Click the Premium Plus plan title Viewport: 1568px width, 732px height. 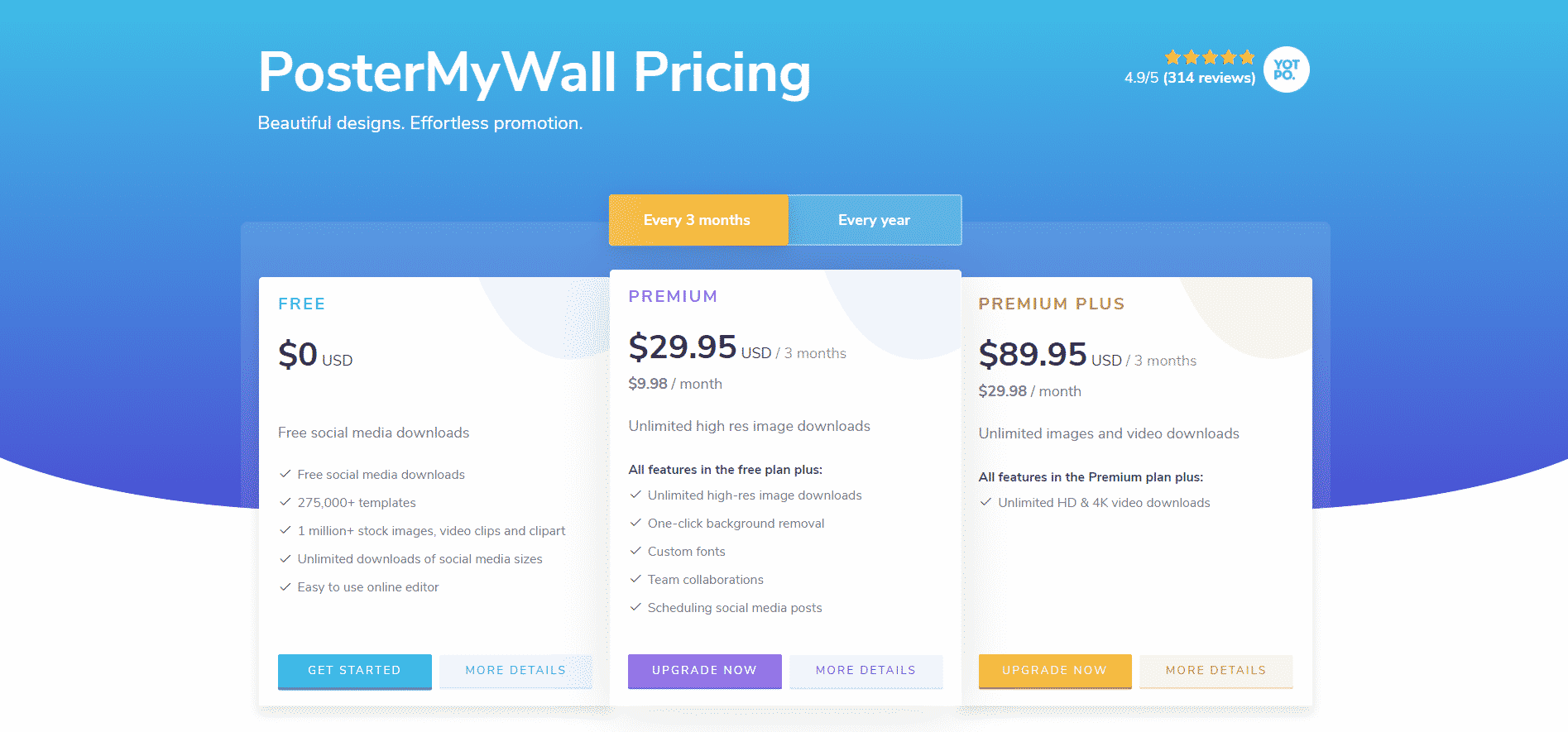(1052, 304)
